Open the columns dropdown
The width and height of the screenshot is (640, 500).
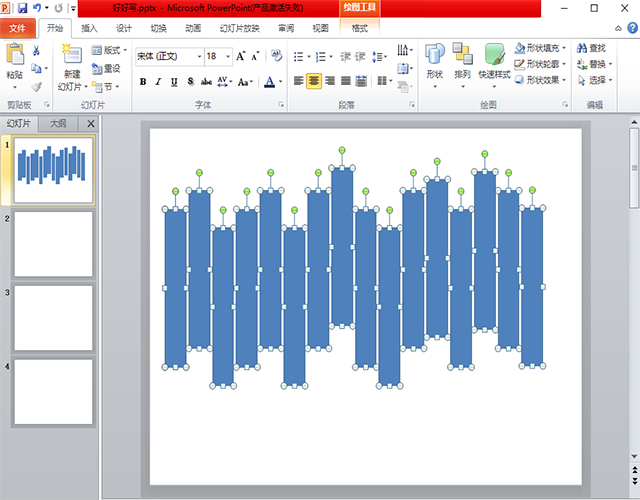[x=384, y=81]
